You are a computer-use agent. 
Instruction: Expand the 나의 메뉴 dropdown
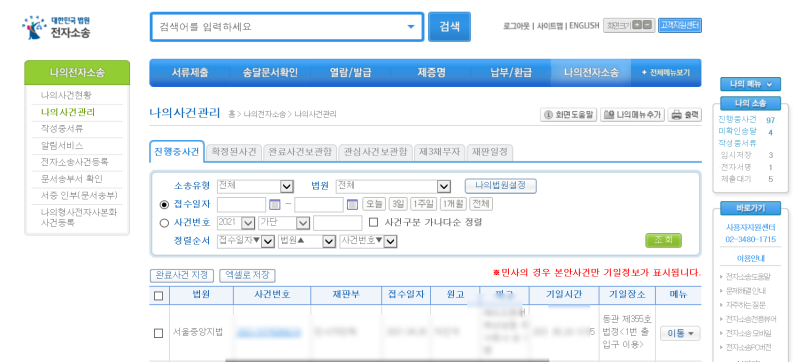751,84
